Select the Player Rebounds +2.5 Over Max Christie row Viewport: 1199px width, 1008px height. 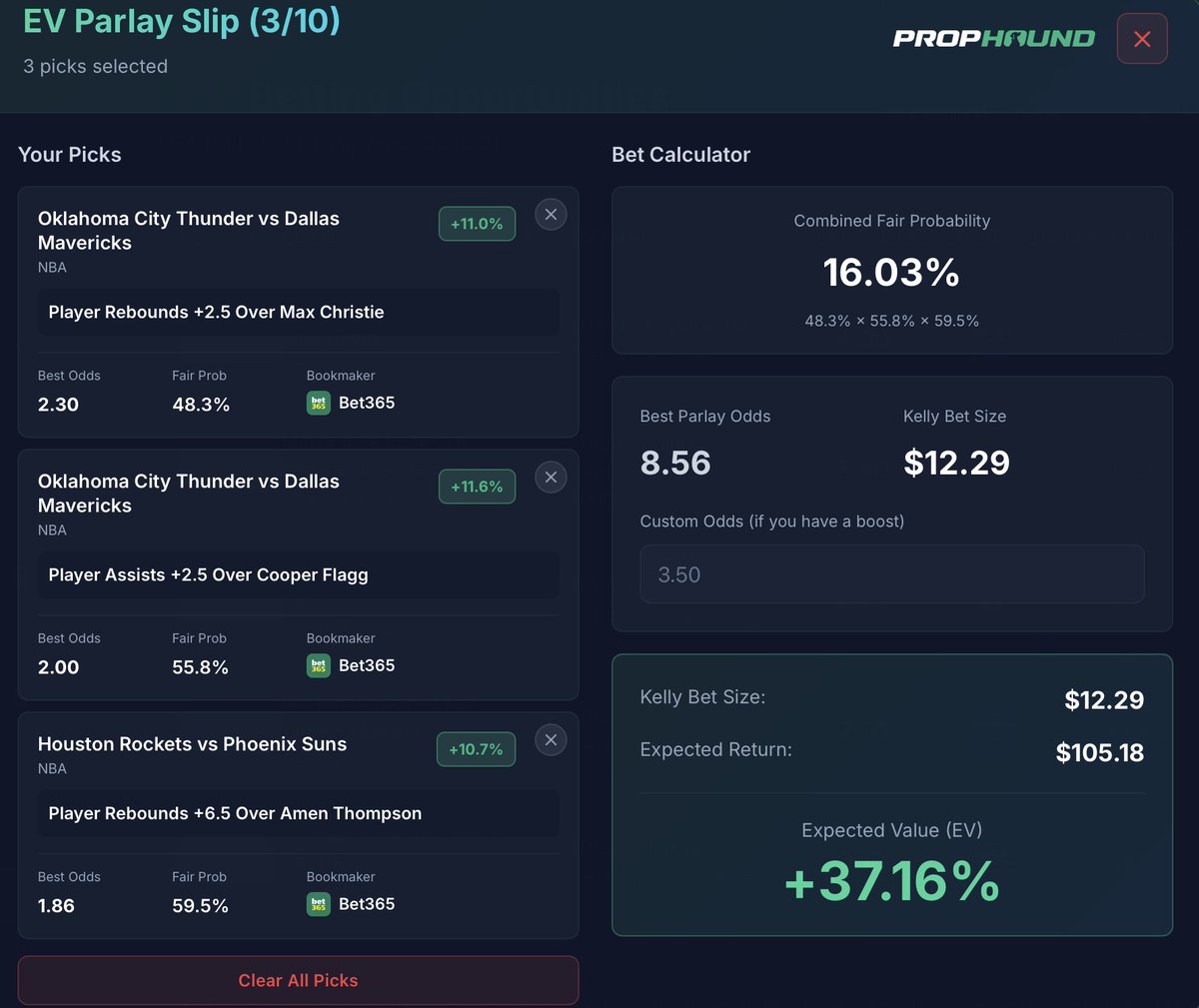(x=298, y=312)
